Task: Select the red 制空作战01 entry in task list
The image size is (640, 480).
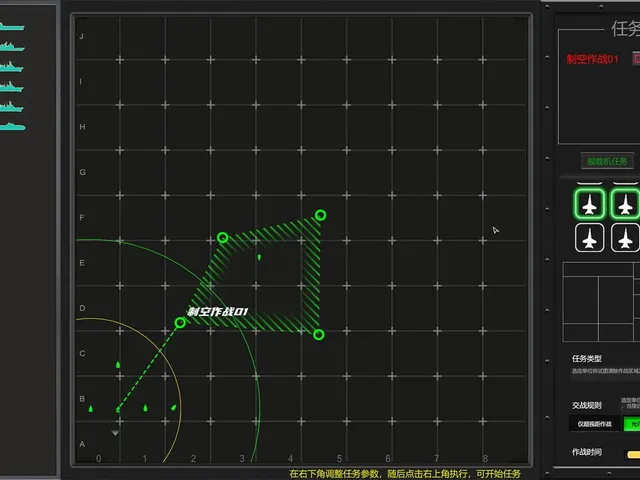Action: [592, 59]
